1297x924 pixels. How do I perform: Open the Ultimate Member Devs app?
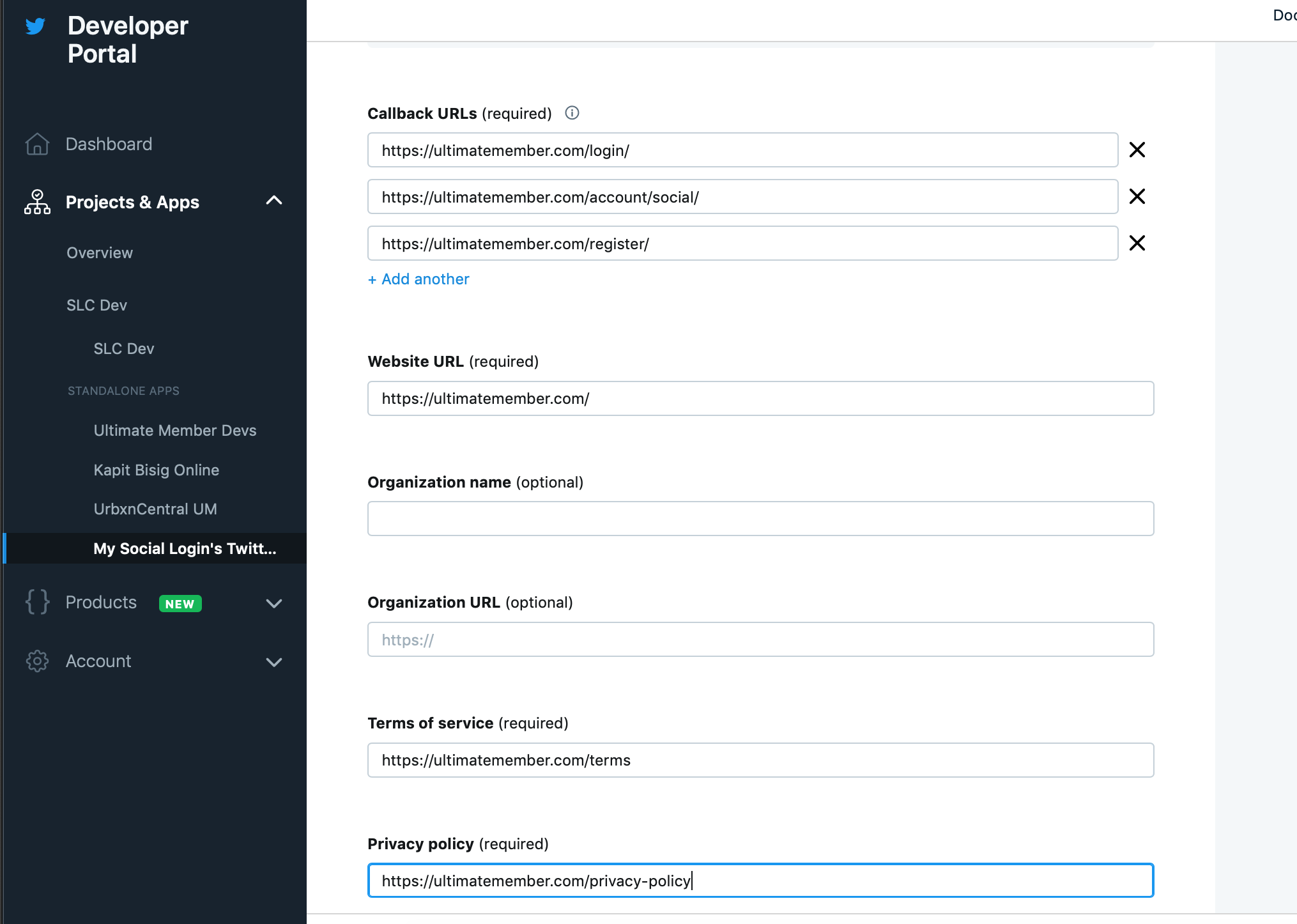point(175,431)
